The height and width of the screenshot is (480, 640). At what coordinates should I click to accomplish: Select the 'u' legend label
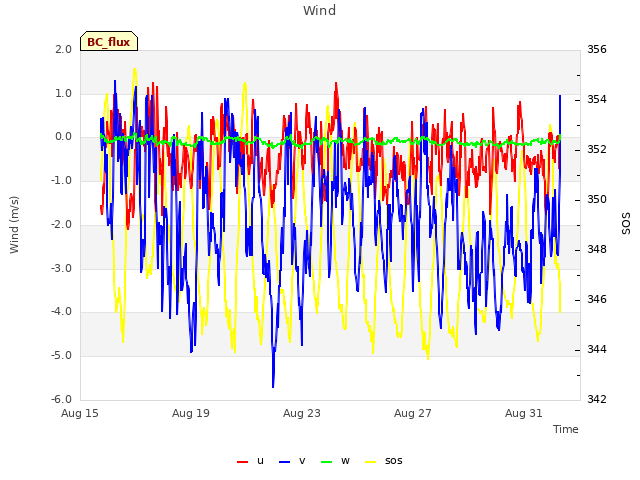[260, 461]
